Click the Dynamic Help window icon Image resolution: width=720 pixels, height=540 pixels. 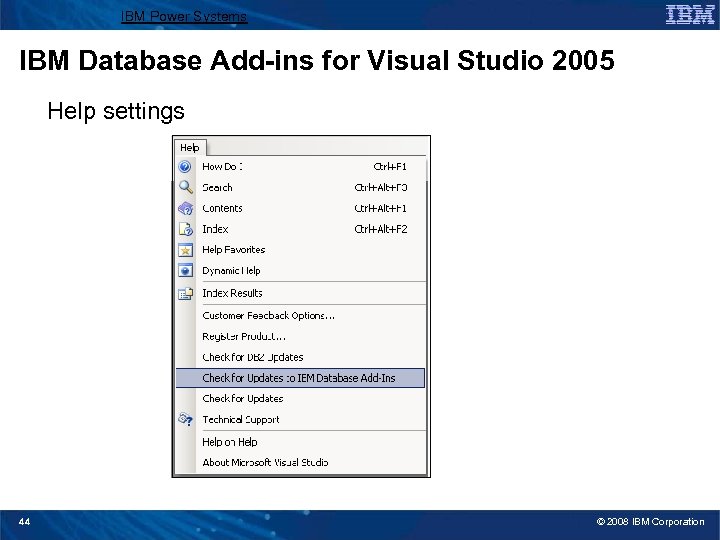tap(186, 270)
